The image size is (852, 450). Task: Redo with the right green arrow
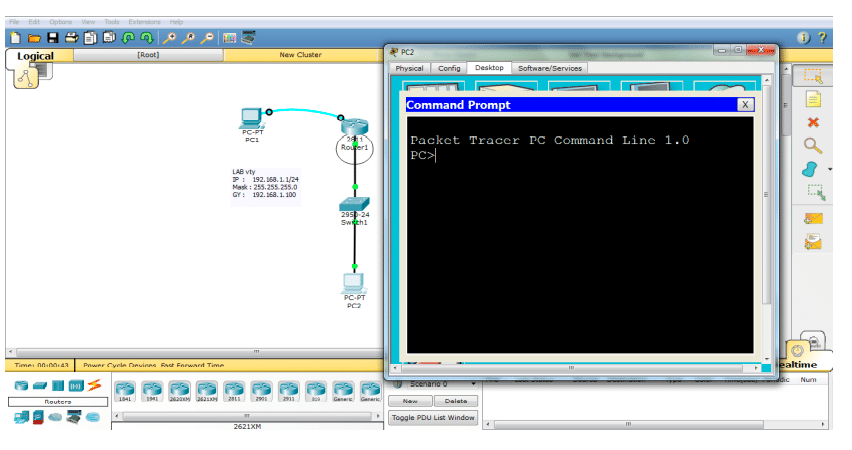[147, 38]
